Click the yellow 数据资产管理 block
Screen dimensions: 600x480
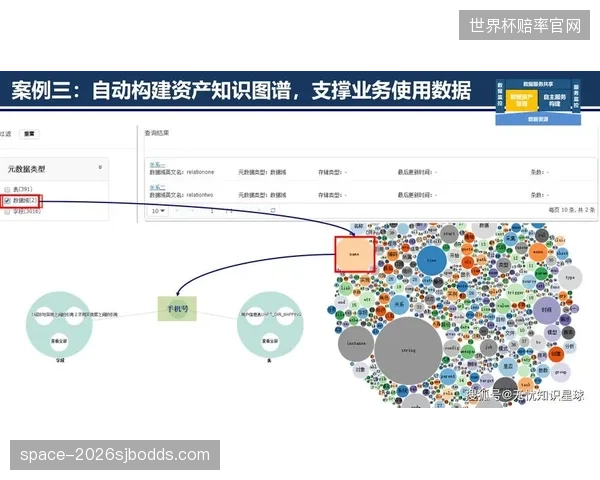pyautogui.click(x=522, y=100)
